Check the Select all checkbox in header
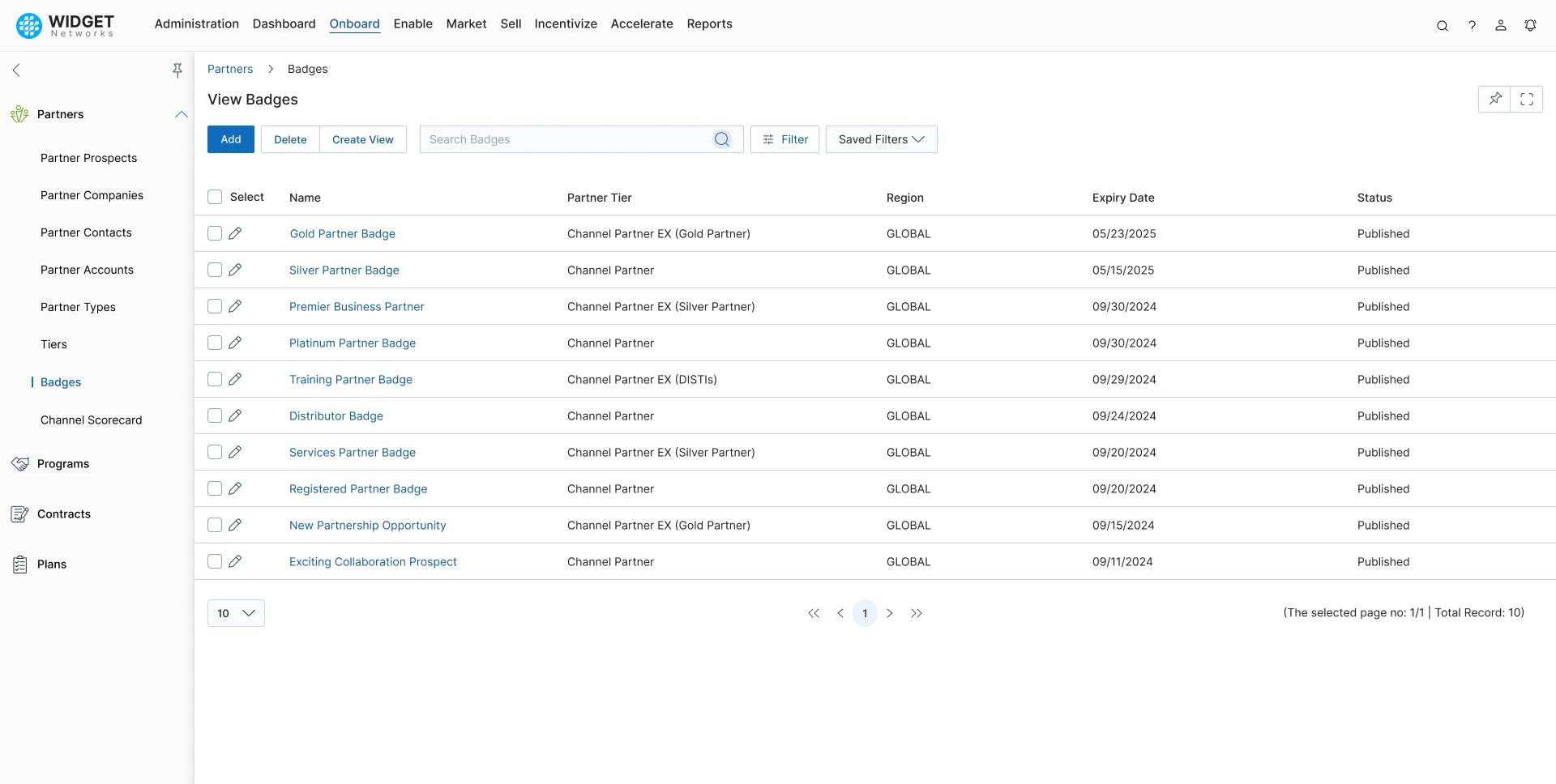 point(215,197)
